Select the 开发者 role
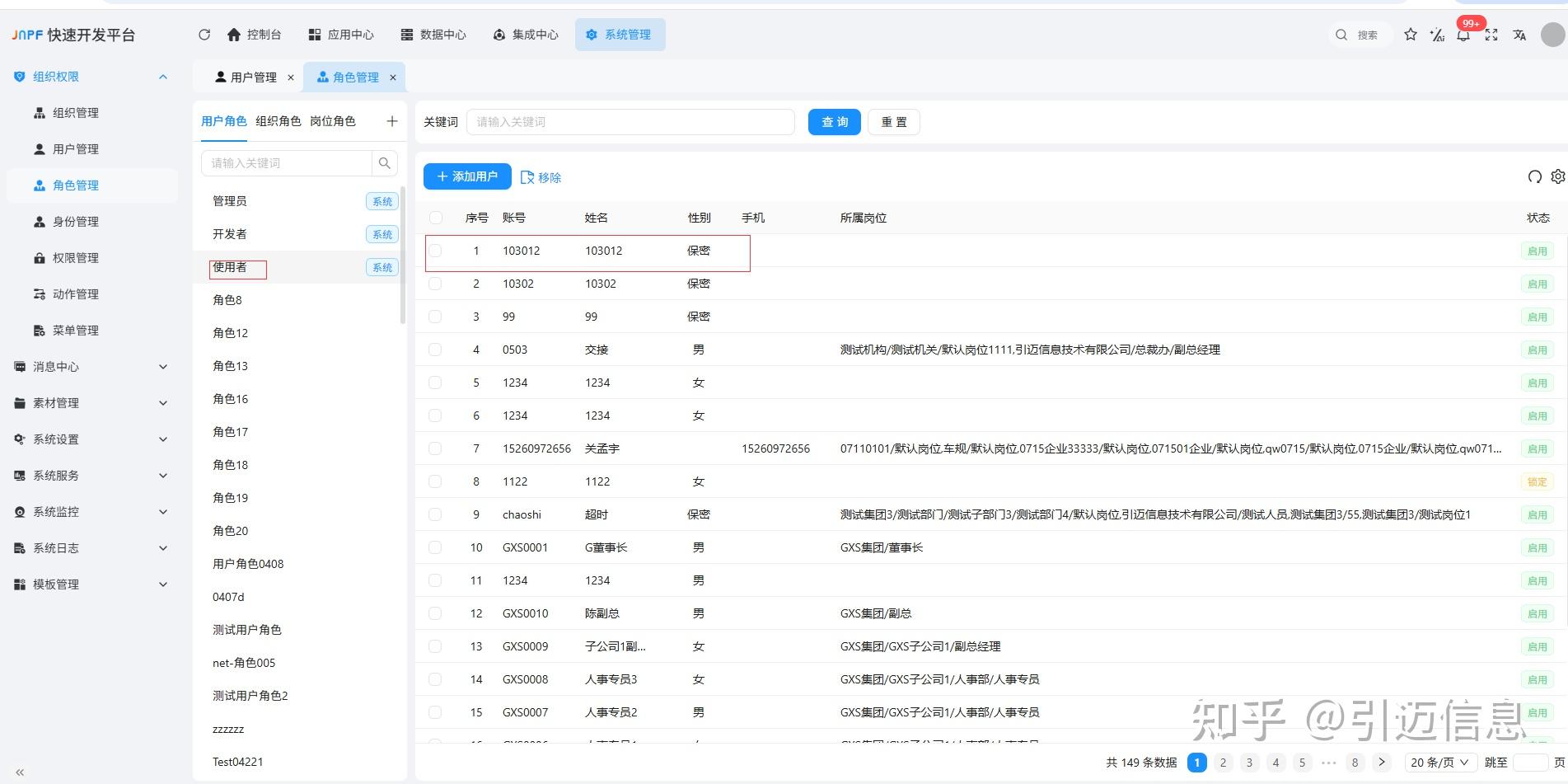The height and width of the screenshot is (784, 1568). pyautogui.click(x=300, y=234)
